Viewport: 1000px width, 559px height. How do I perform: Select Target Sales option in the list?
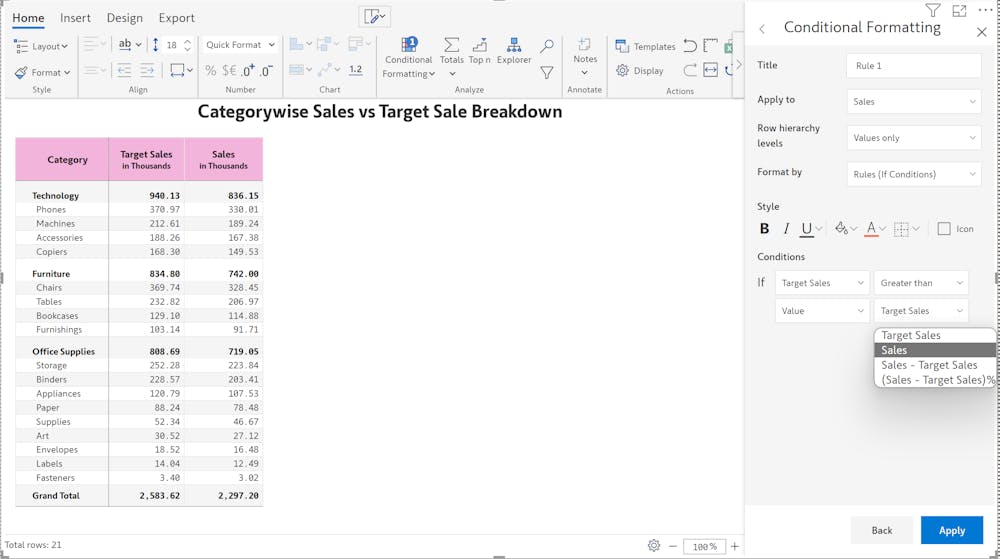tap(934, 335)
